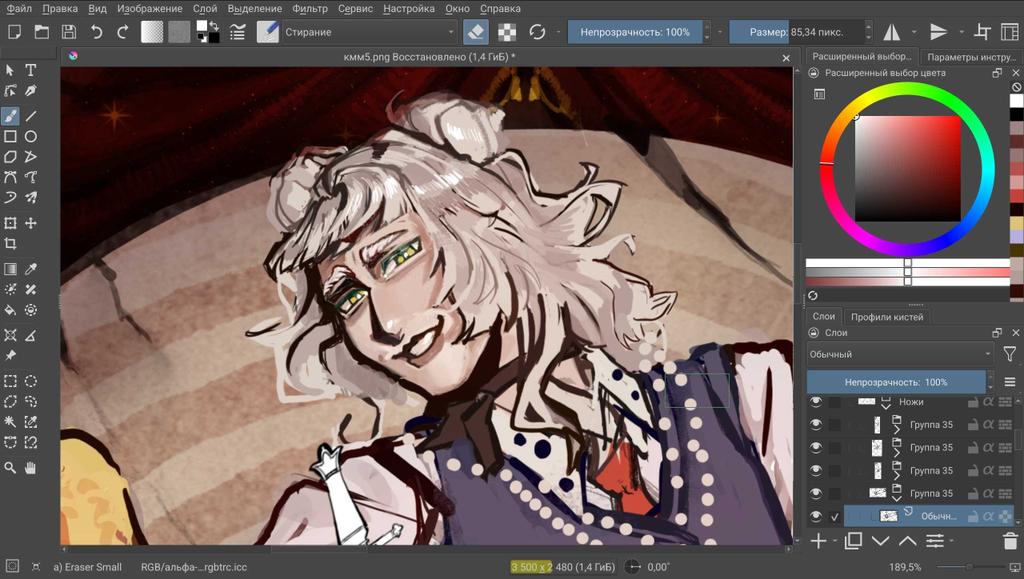The height and width of the screenshot is (579, 1024).
Task: Toggle preserve alpha checkerboard button
Action: pos(507,32)
